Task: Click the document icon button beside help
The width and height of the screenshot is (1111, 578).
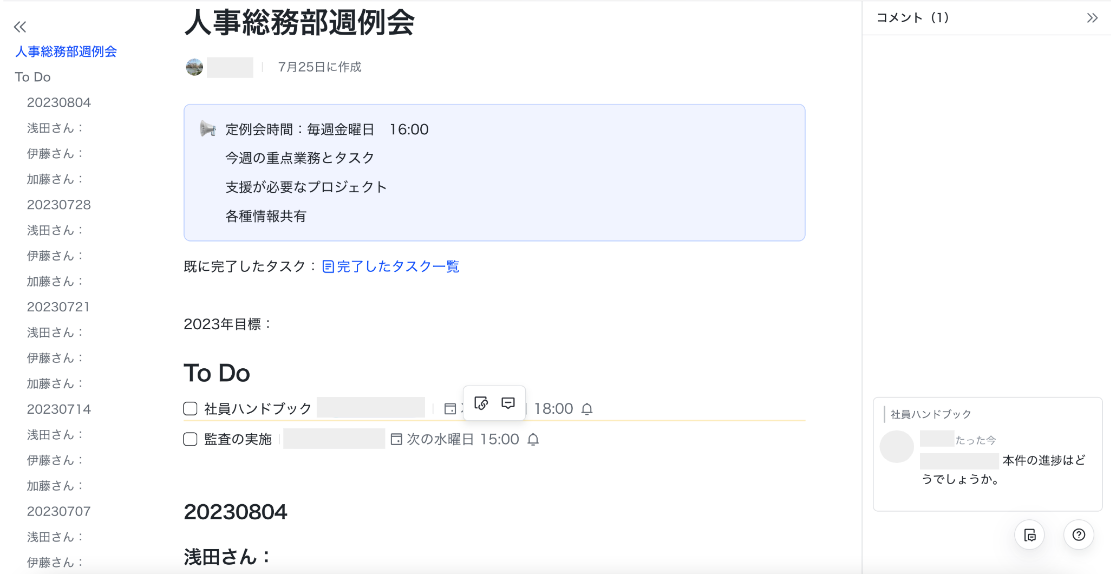Action: click(1029, 535)
